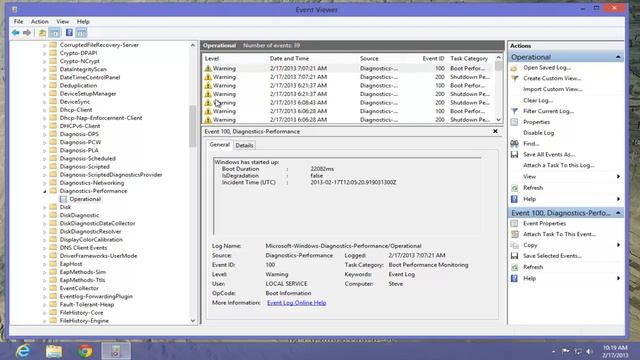This screenshot has height=360, width=640.
Task: Click the Back arrow toolbar icon
Action: click(16, 33)
